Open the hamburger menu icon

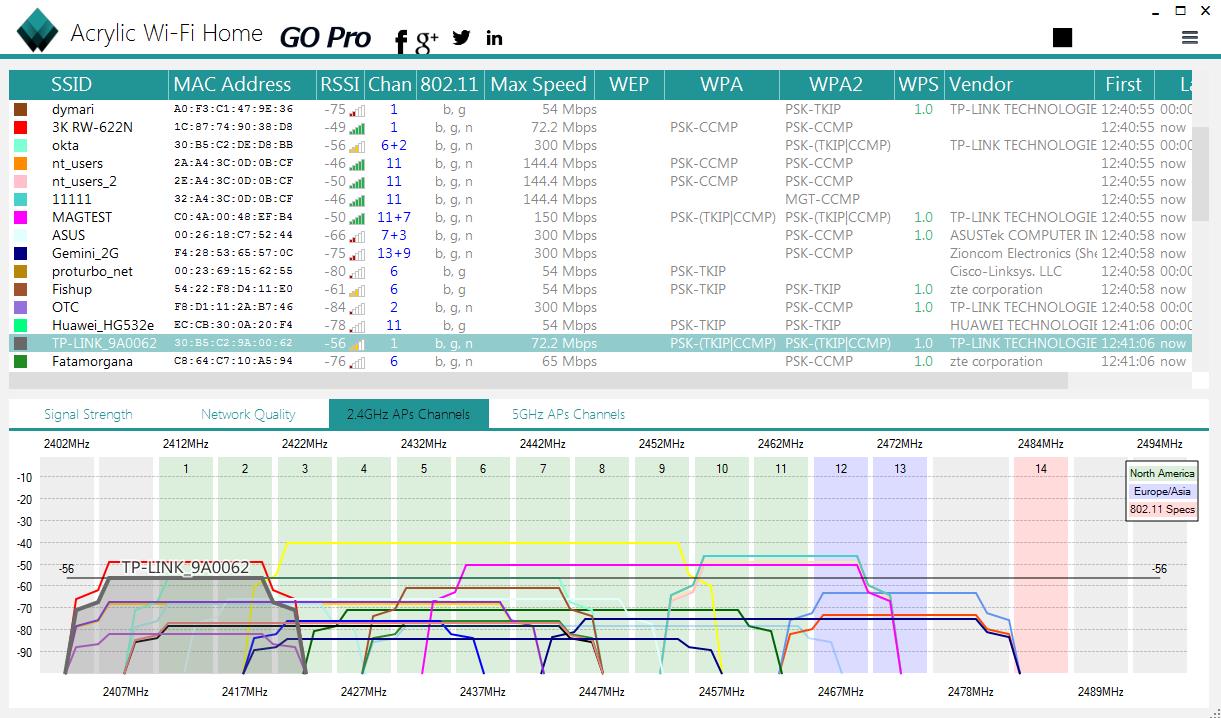click(x=1189, y=38)
